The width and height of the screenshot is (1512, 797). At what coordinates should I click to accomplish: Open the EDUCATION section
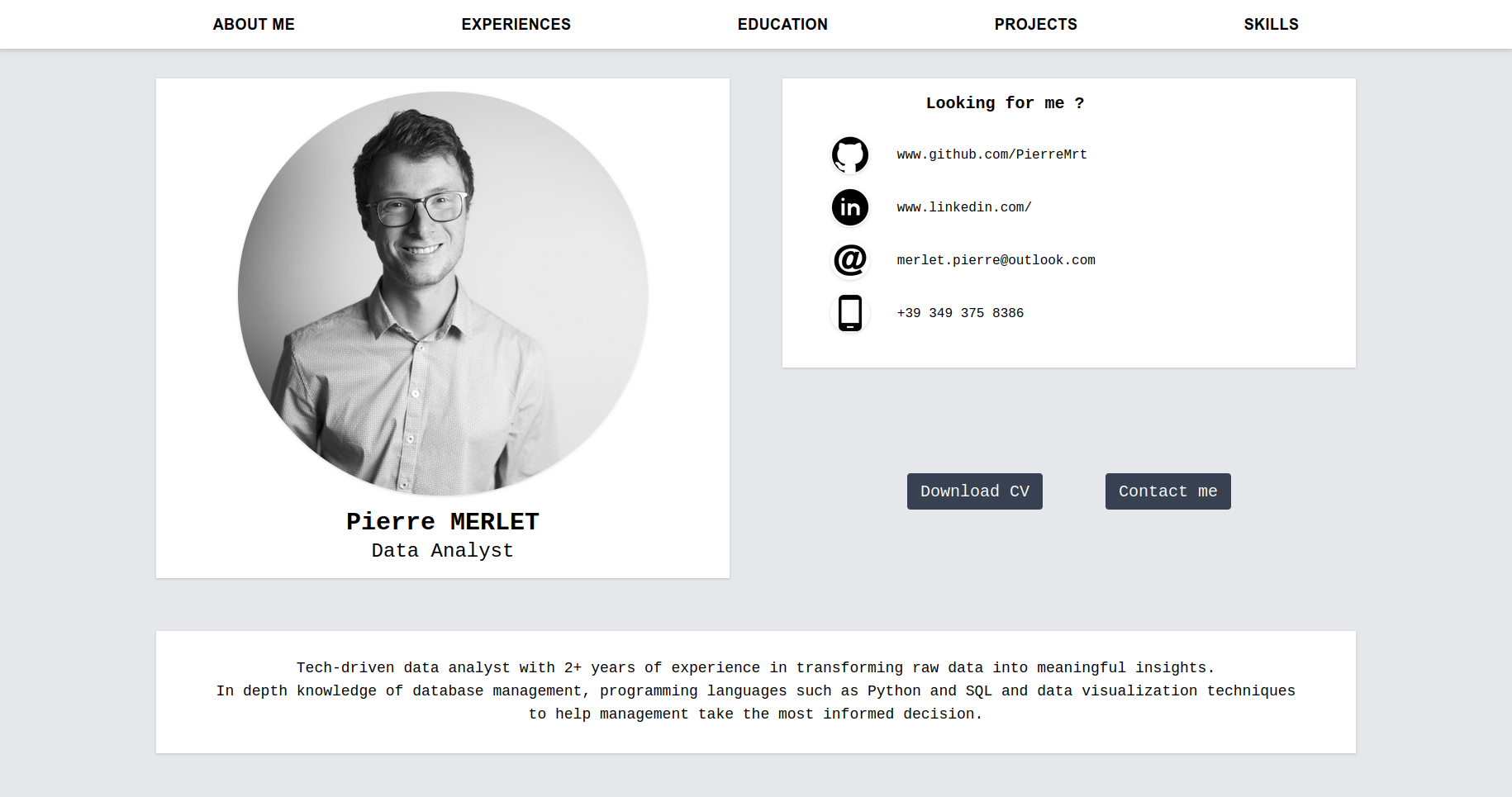[782, 24]
